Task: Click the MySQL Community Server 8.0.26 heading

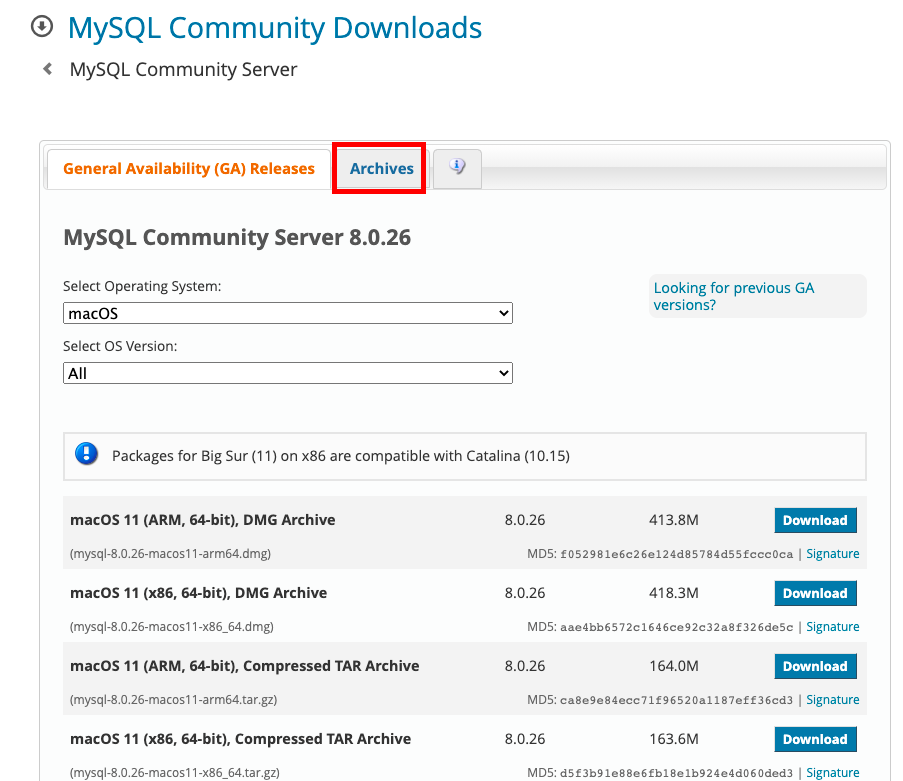Action: pyautogui.click(x=237, y=237)
